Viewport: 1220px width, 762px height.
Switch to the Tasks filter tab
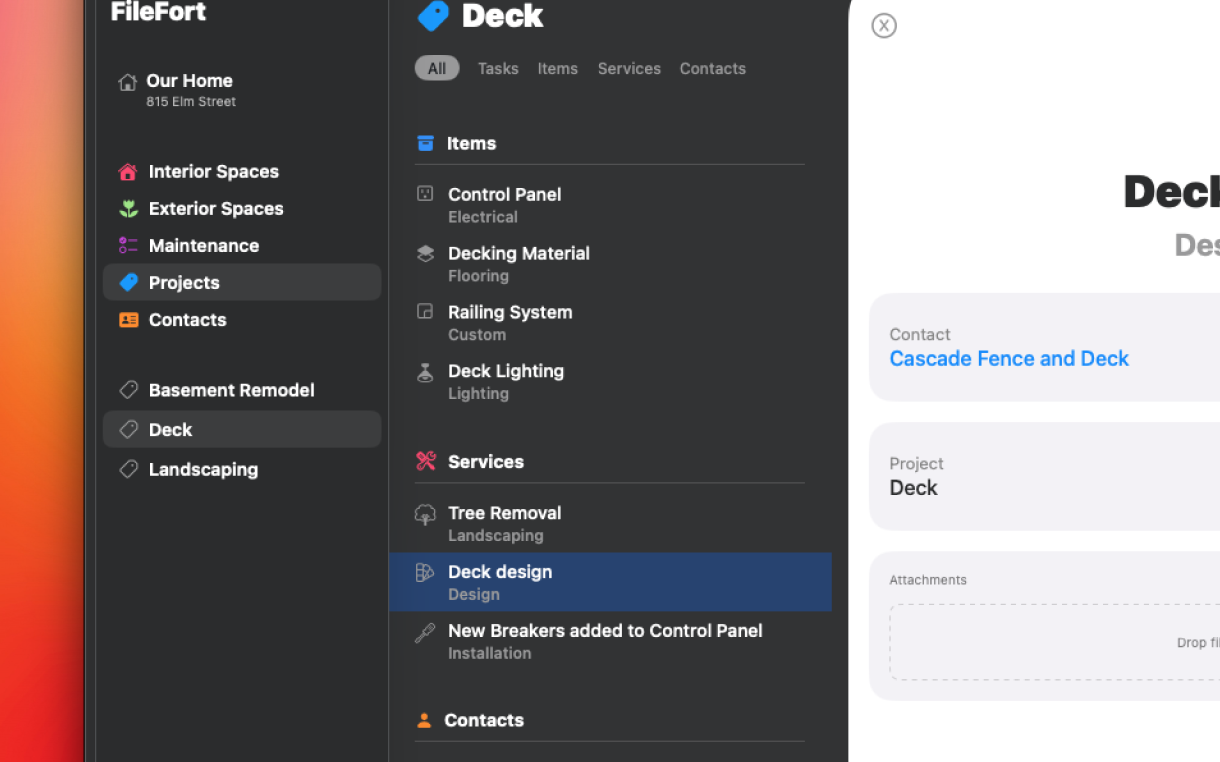pos(498,69)
